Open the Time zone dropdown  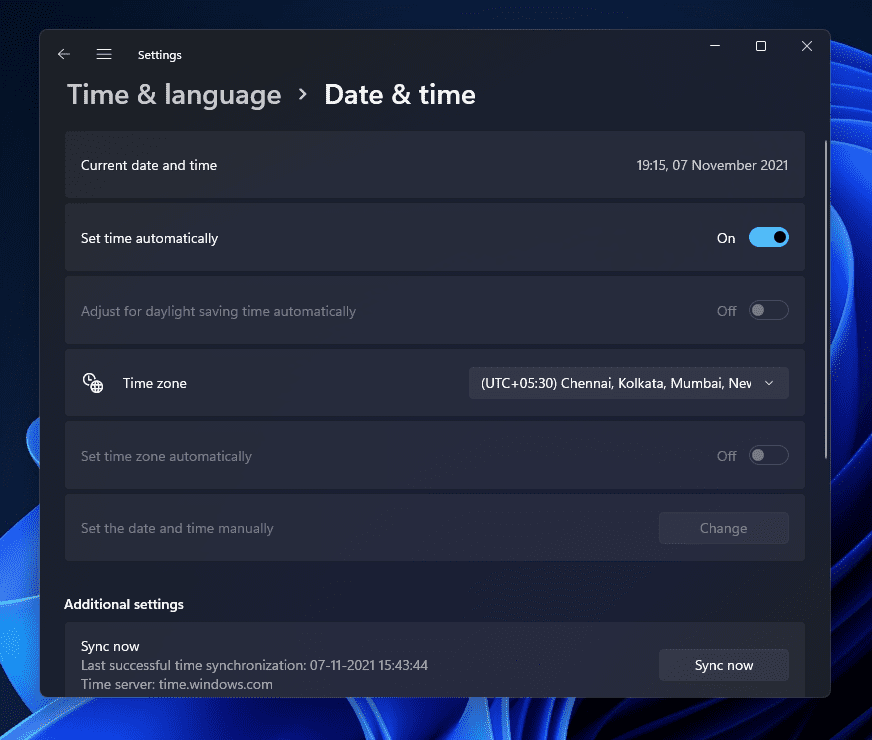(628, 383)
